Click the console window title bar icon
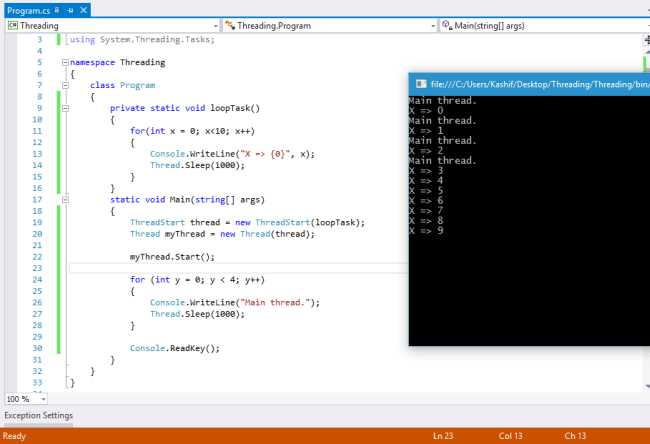The height and width of the screenshot is (444, 650). point(420,84)
